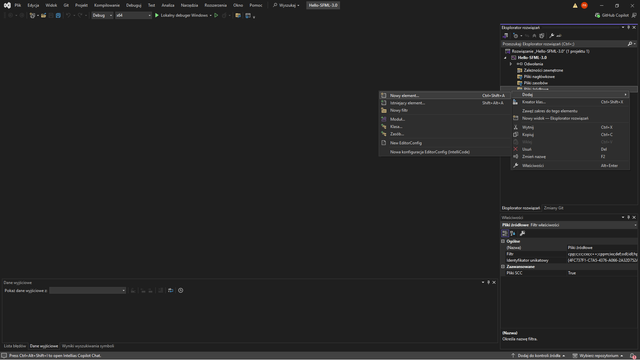Open the Rozszerzenia menu
The image size is (640, 360).
click(215, 5)
